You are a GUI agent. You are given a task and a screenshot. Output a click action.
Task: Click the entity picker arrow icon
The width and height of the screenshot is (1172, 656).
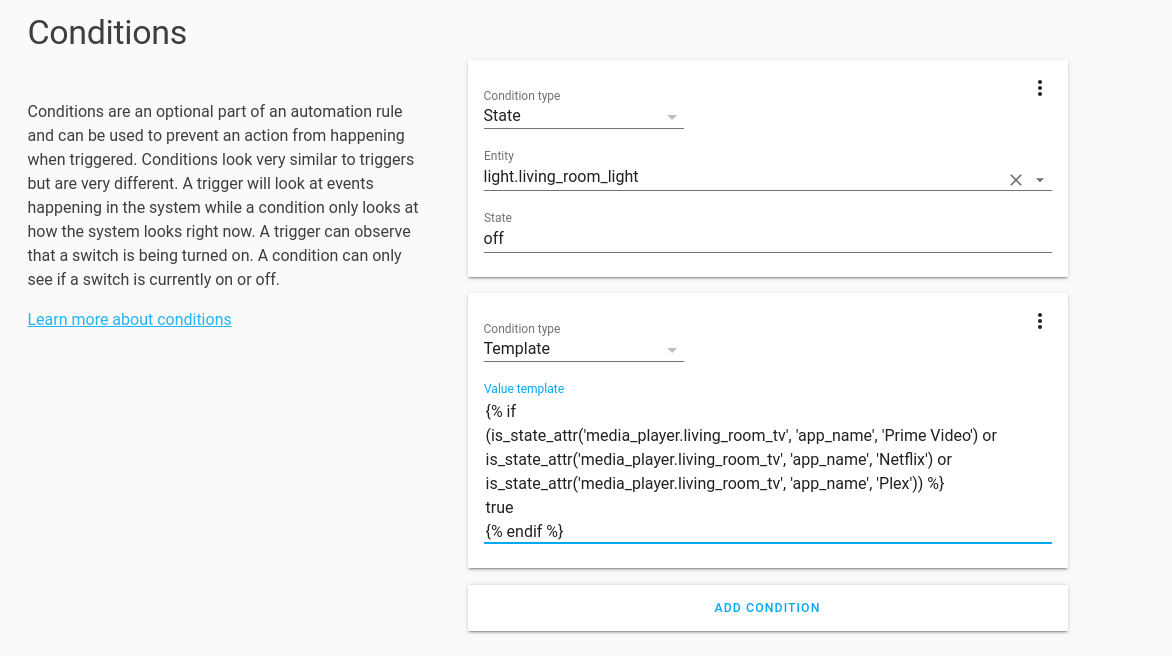1040,179
